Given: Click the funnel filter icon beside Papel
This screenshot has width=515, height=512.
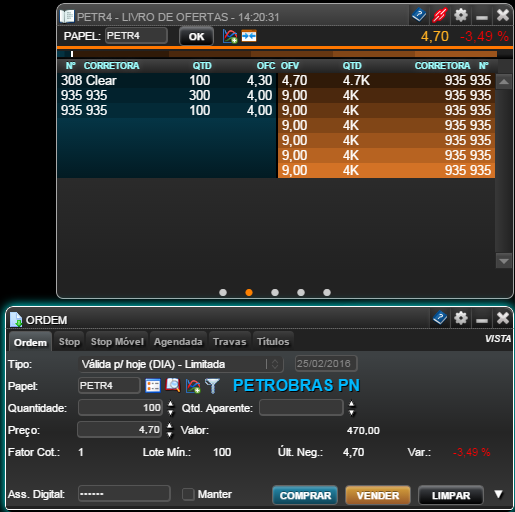Looking at the screenshot, I should coord(212,386).
